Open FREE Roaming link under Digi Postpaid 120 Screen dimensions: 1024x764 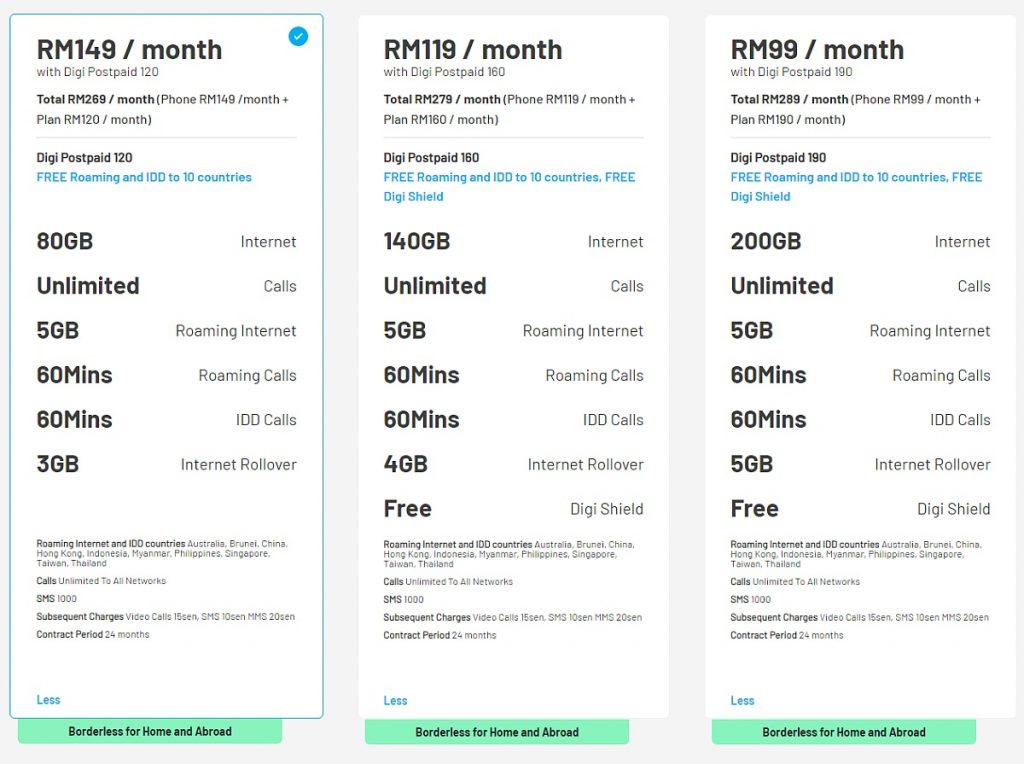coord(144,177)
